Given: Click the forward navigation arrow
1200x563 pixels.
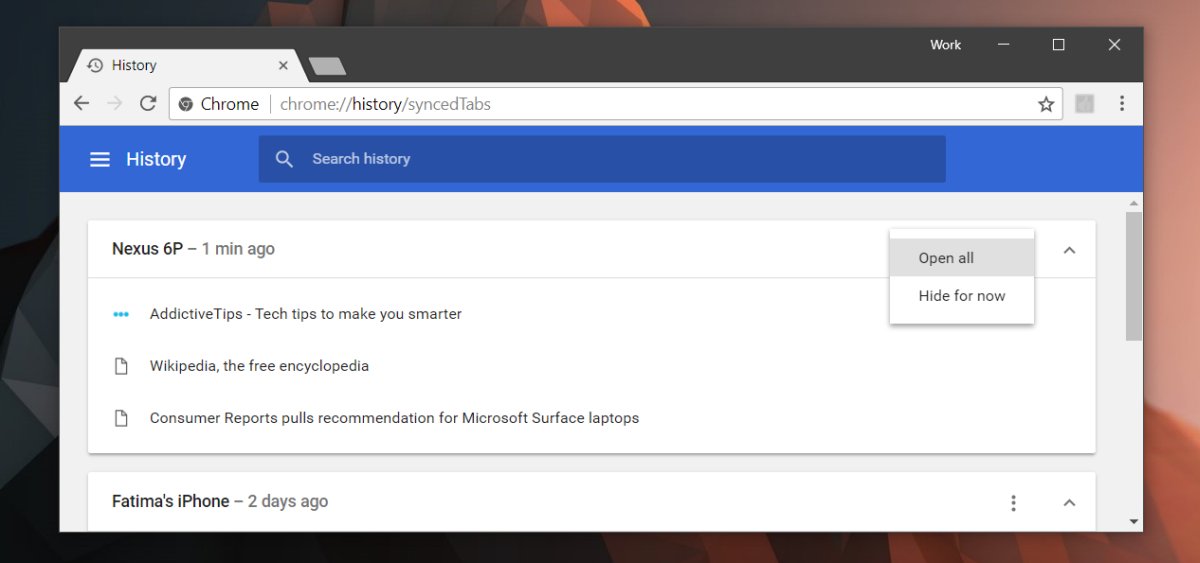Looking at the screenshot, I should 114,104.
